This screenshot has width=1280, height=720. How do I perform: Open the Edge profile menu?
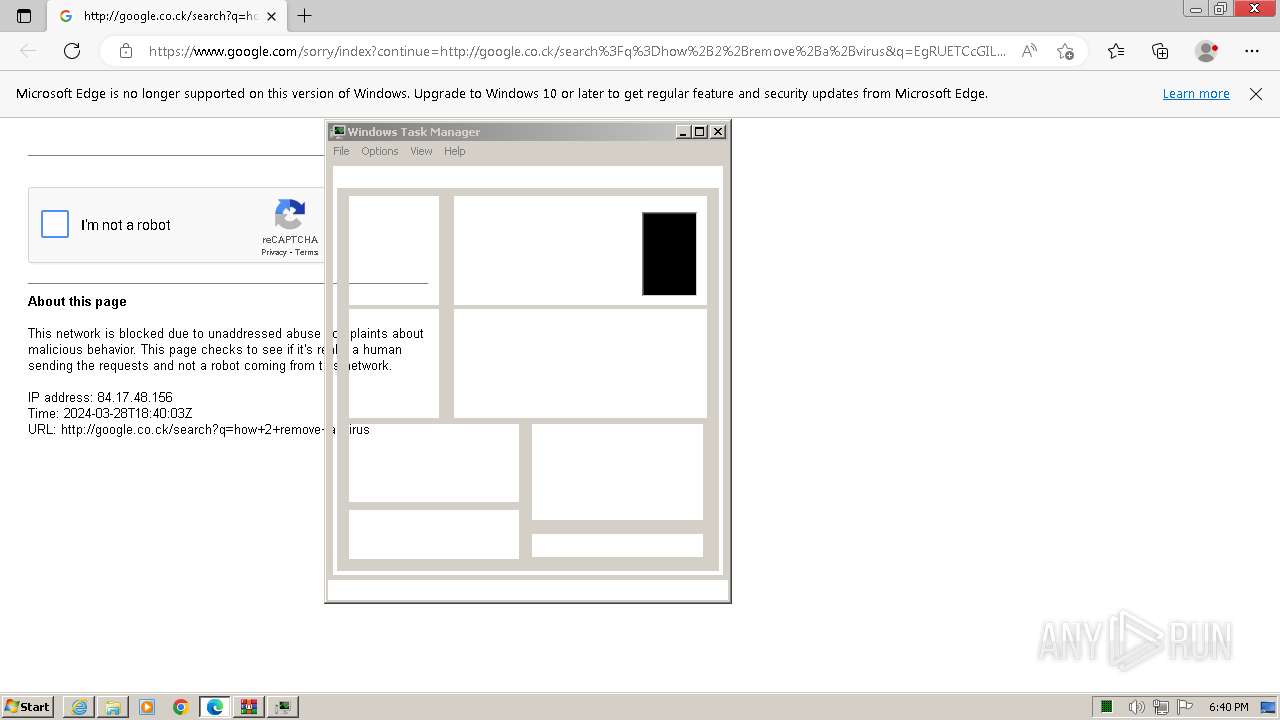tap(1207, 51)
